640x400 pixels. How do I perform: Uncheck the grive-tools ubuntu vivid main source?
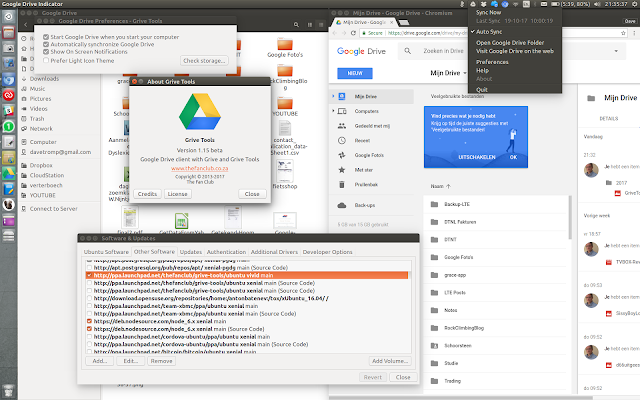(89, 276)
